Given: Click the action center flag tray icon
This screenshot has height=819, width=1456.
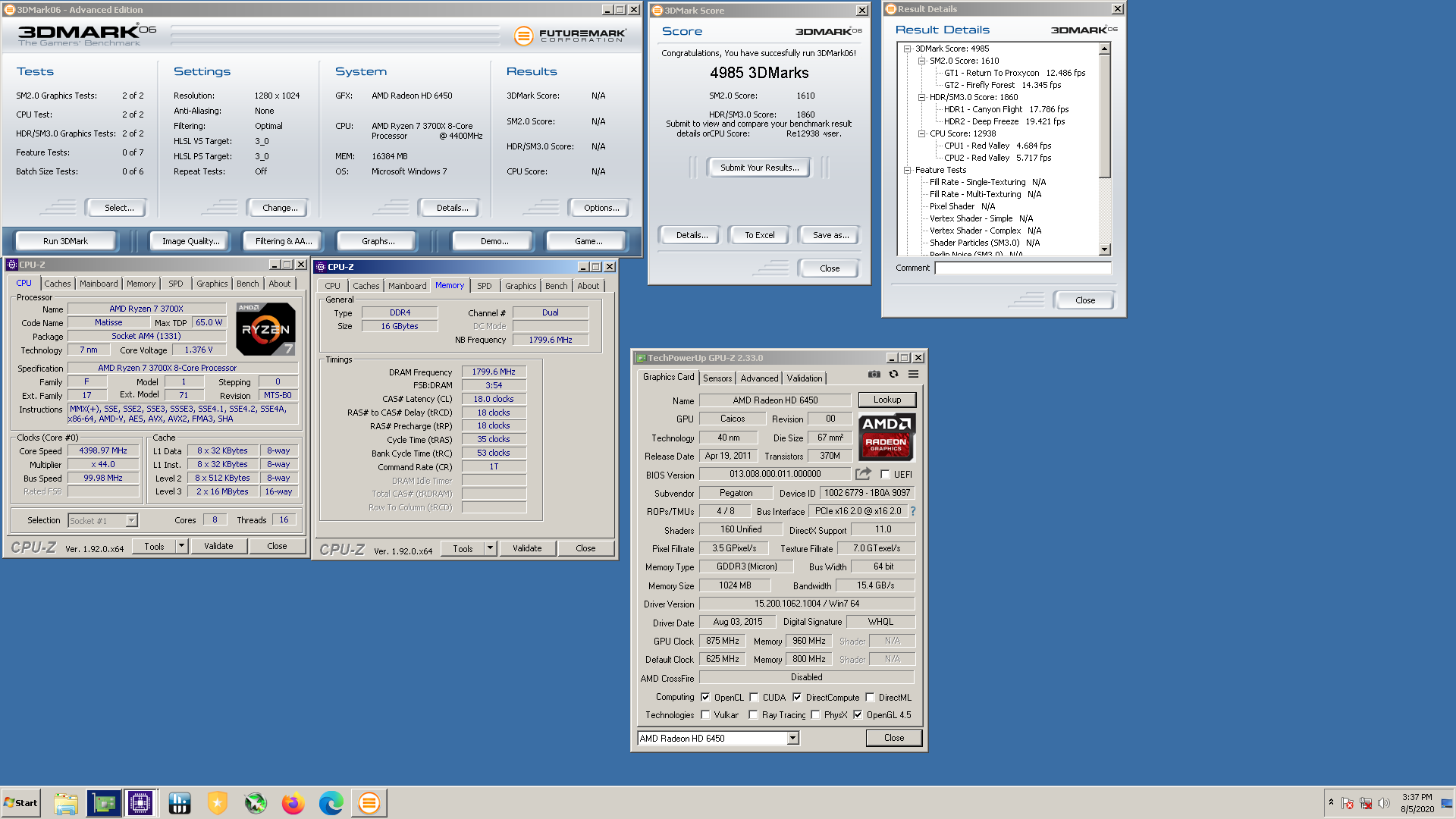Looking at the screenshot, I should pyautogui.click(x=1348, y=803).
